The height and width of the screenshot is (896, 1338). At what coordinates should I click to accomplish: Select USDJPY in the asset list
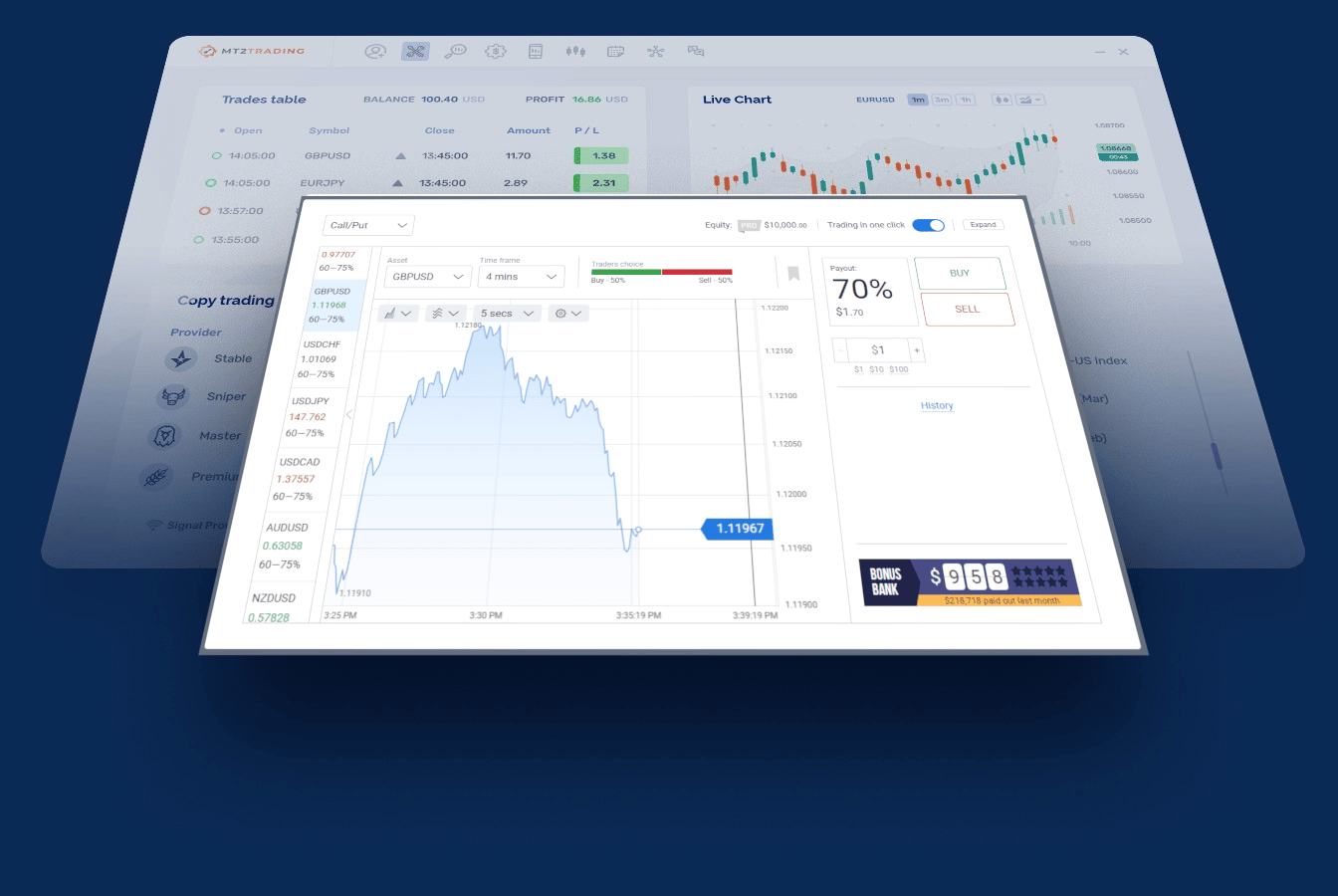(309, 417)
